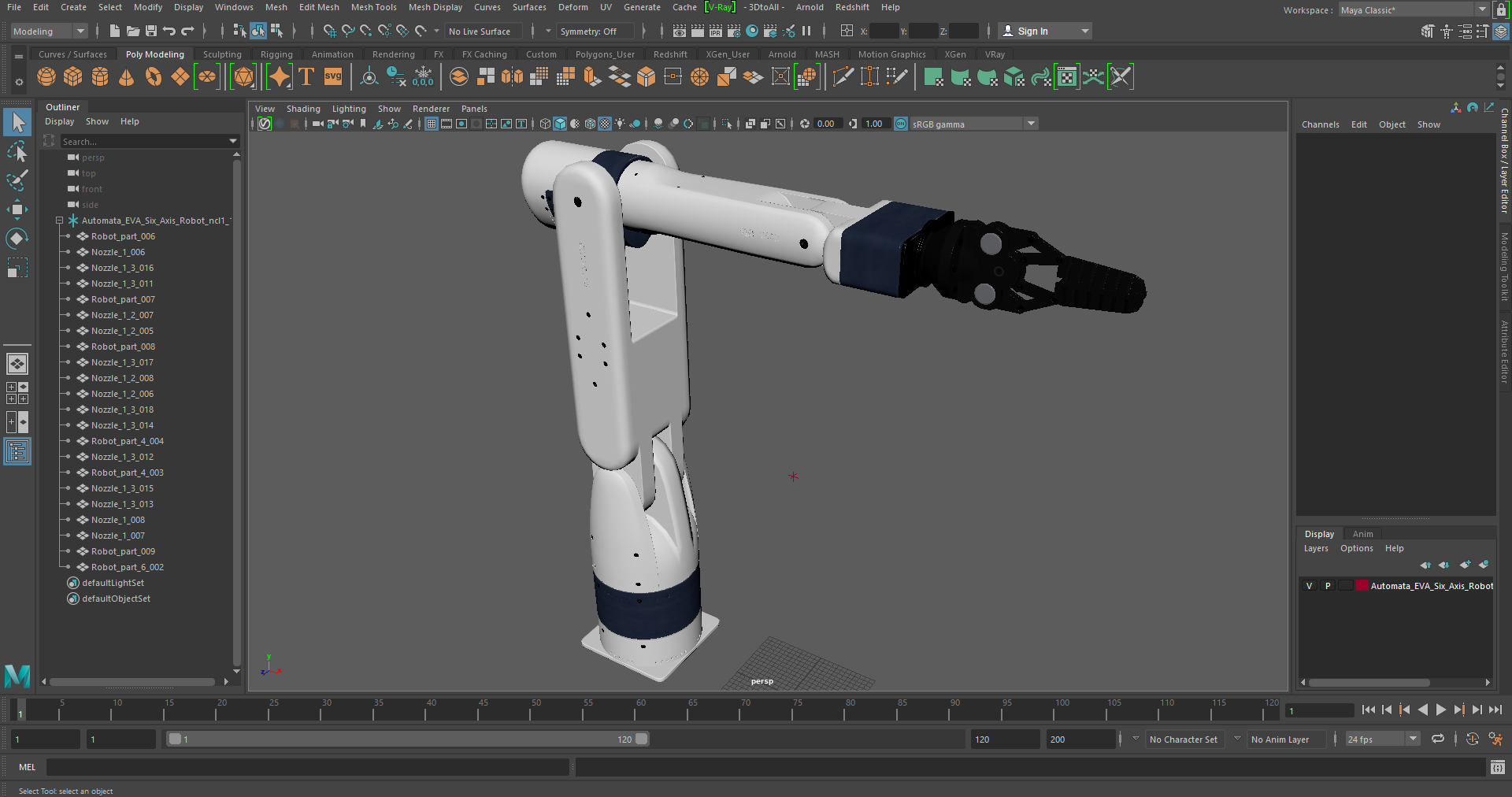Click the Redo arrow icon
1512x797 pixels.
(187, 31)
